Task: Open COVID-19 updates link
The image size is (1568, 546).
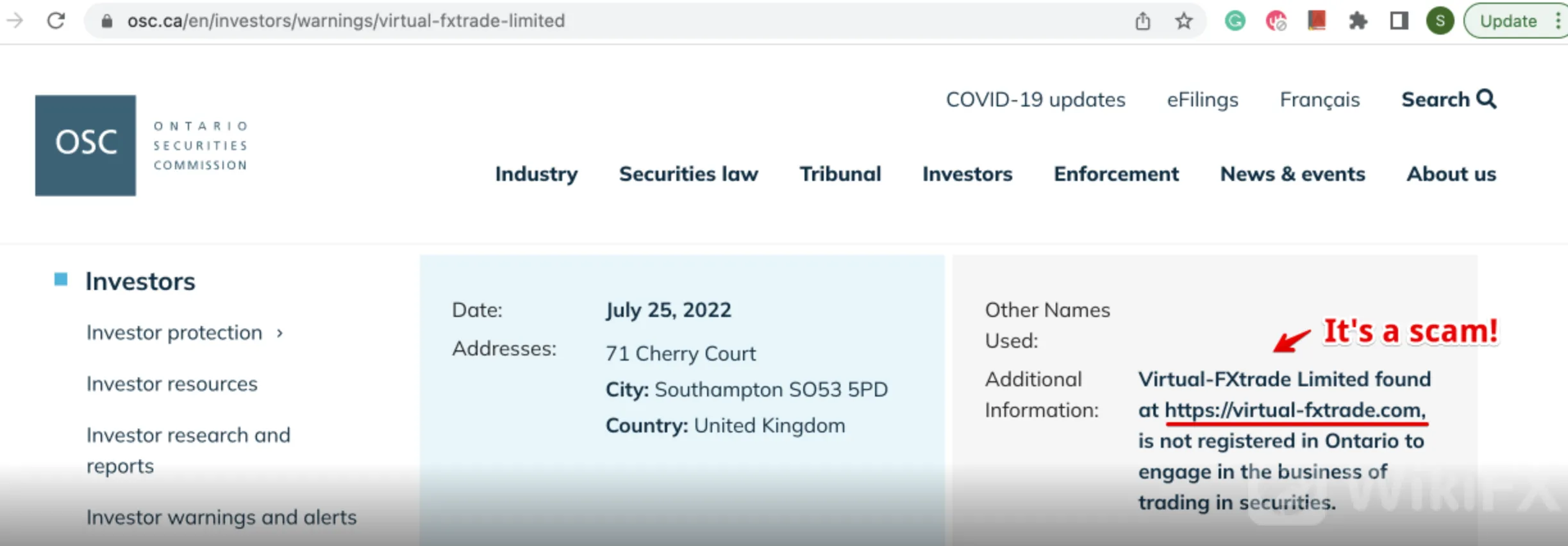Action: point(1035,99)
